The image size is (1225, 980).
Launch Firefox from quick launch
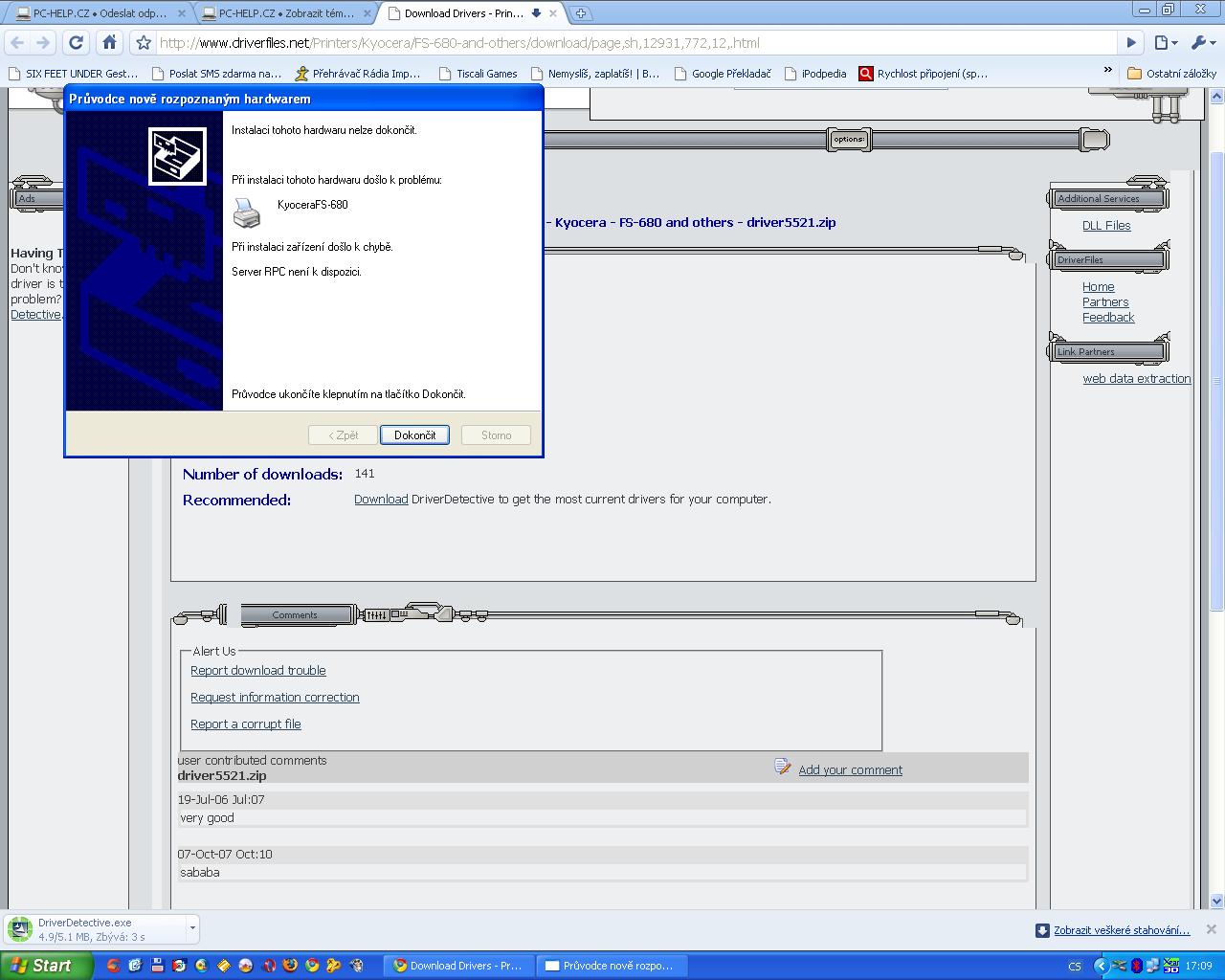290,966
